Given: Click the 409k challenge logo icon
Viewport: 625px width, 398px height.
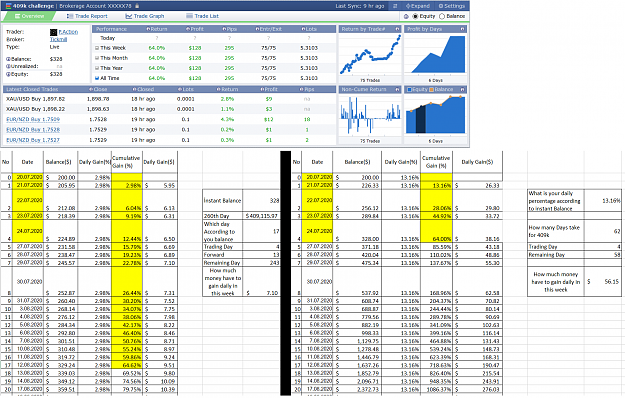Looking at the screenshot, I should (8, 6).
